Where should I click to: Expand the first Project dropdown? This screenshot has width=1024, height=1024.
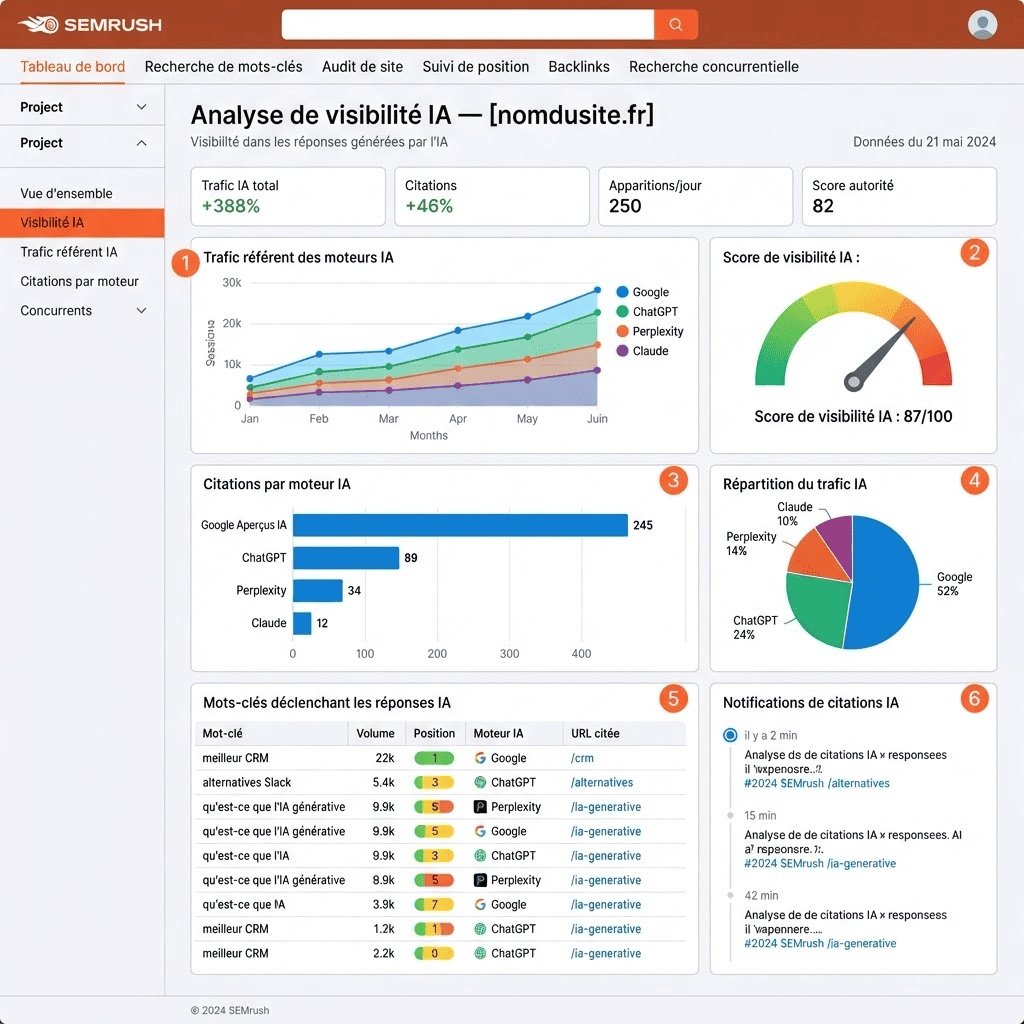[141, 107]
